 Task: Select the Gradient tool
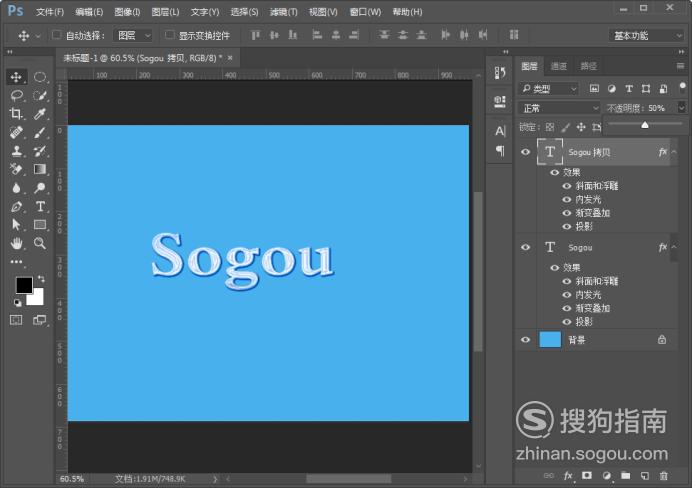40,169
